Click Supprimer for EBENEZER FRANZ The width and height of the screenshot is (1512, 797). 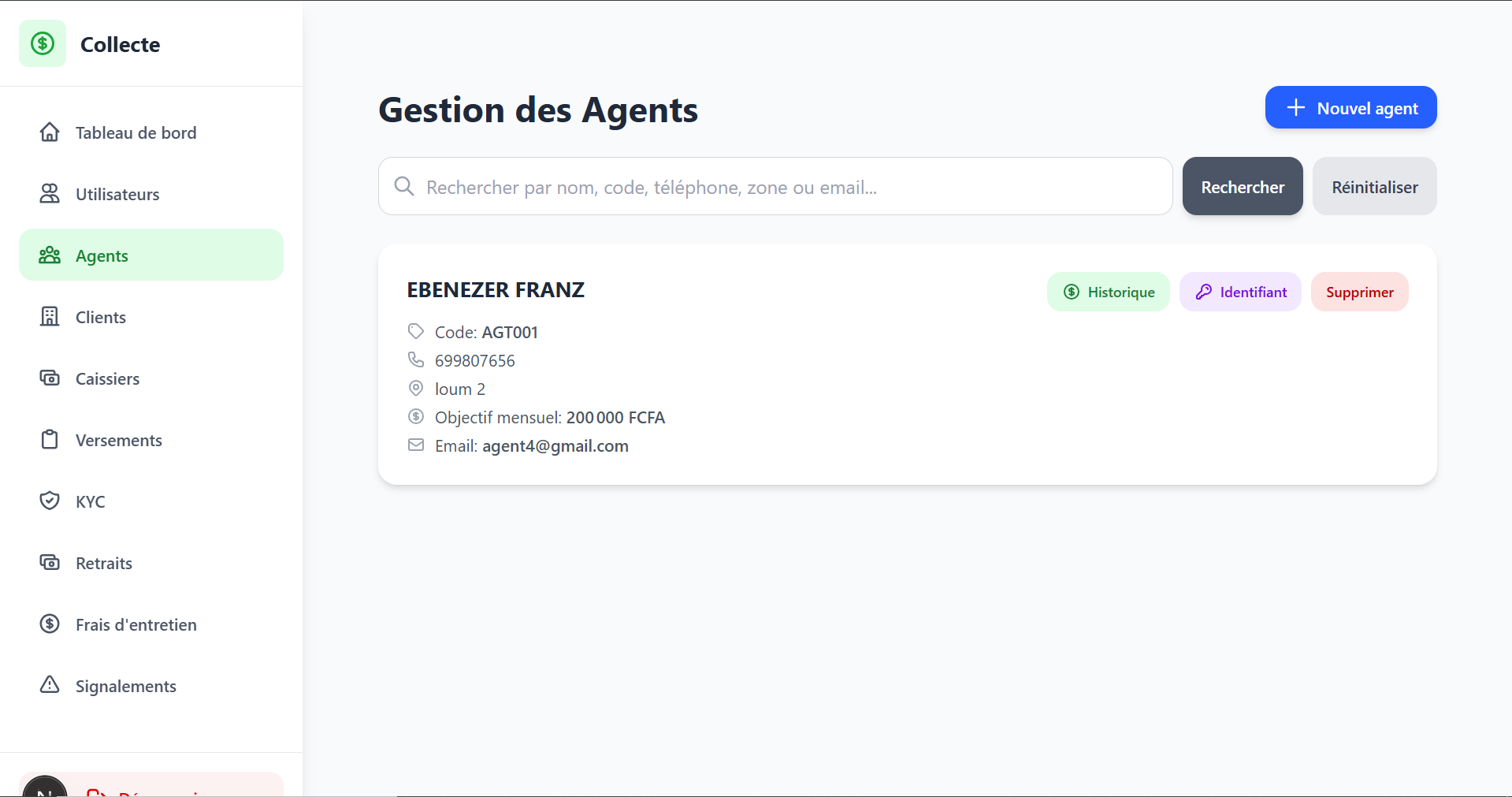tap(1358, 292)
